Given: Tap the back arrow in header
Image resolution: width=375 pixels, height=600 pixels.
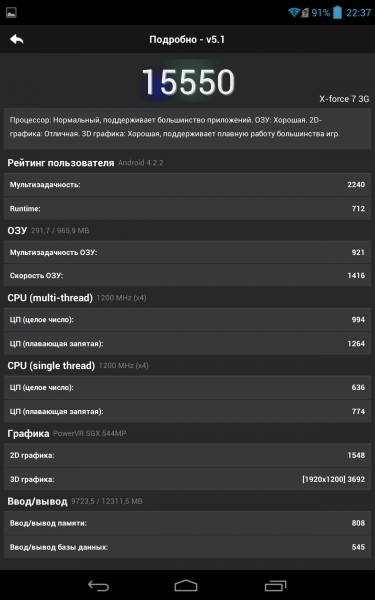Looking at the screenshot, I should coord(17,39).
